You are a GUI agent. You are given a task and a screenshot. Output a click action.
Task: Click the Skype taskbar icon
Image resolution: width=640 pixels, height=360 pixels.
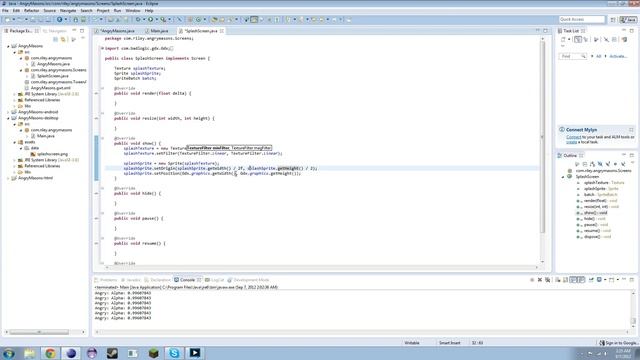tap(174, 353)
